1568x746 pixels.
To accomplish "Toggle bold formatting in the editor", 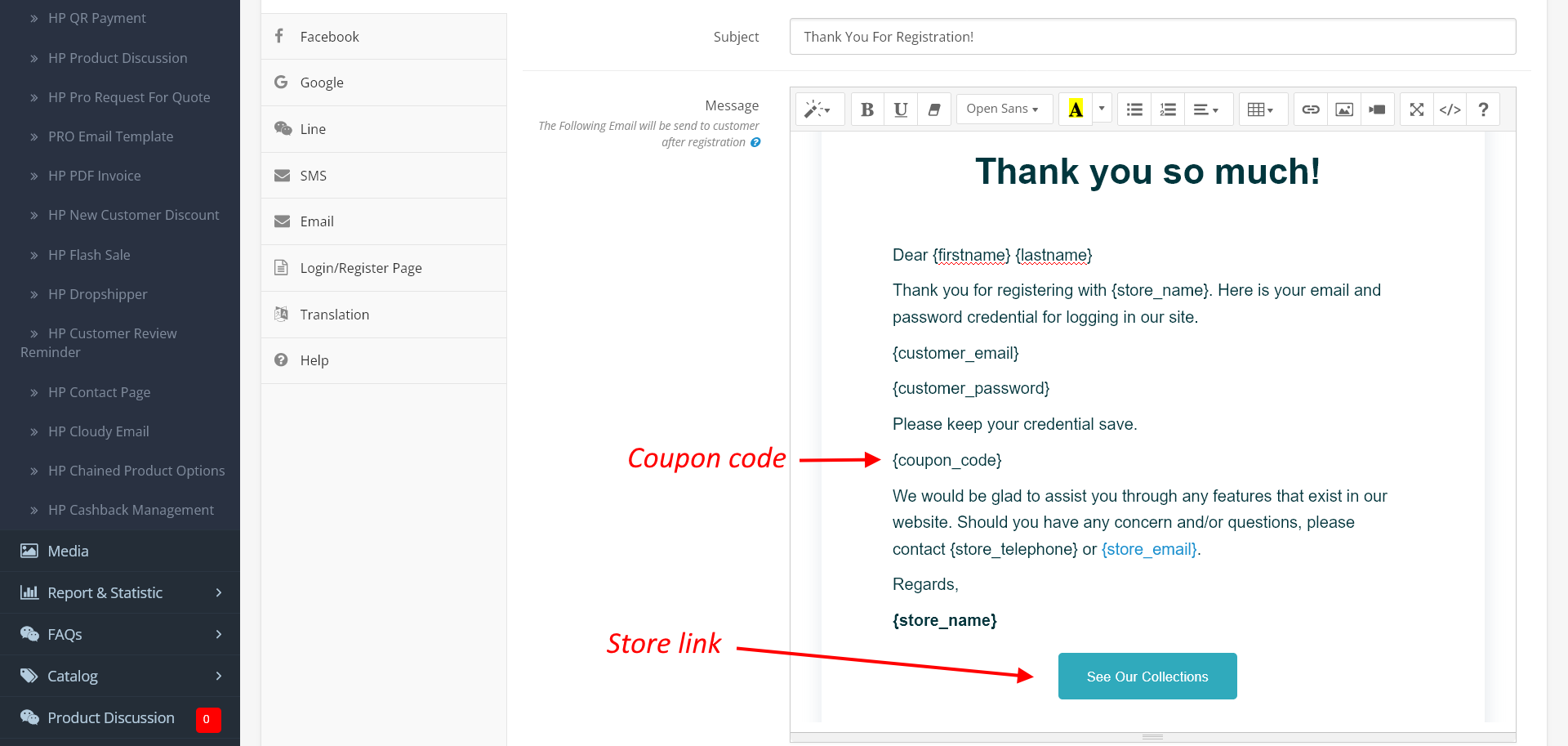I will pyautogui.click(x=867, y=109).
